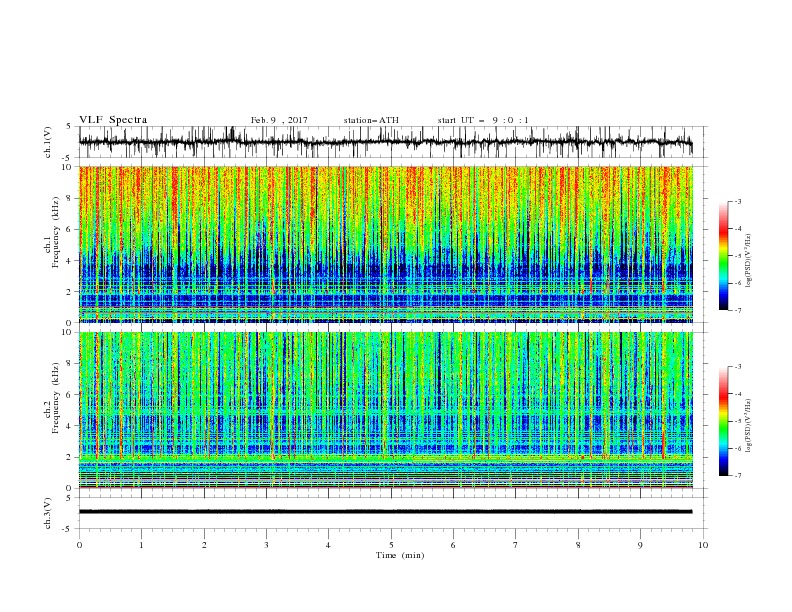792x612 pixels.
Task: Click time axis tick label "9"
Action: coord(640,545)
